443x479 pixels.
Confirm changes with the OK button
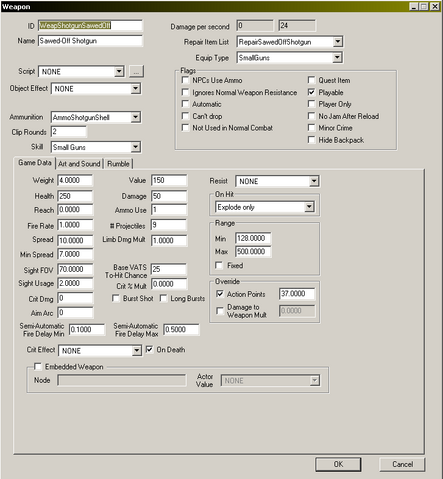pos(338,464)
